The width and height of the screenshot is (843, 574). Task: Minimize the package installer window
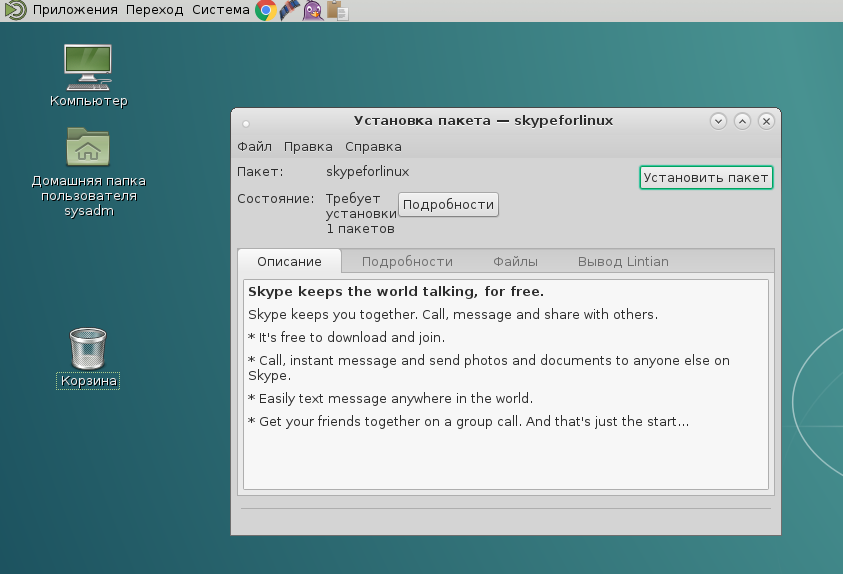coord(718,121)
